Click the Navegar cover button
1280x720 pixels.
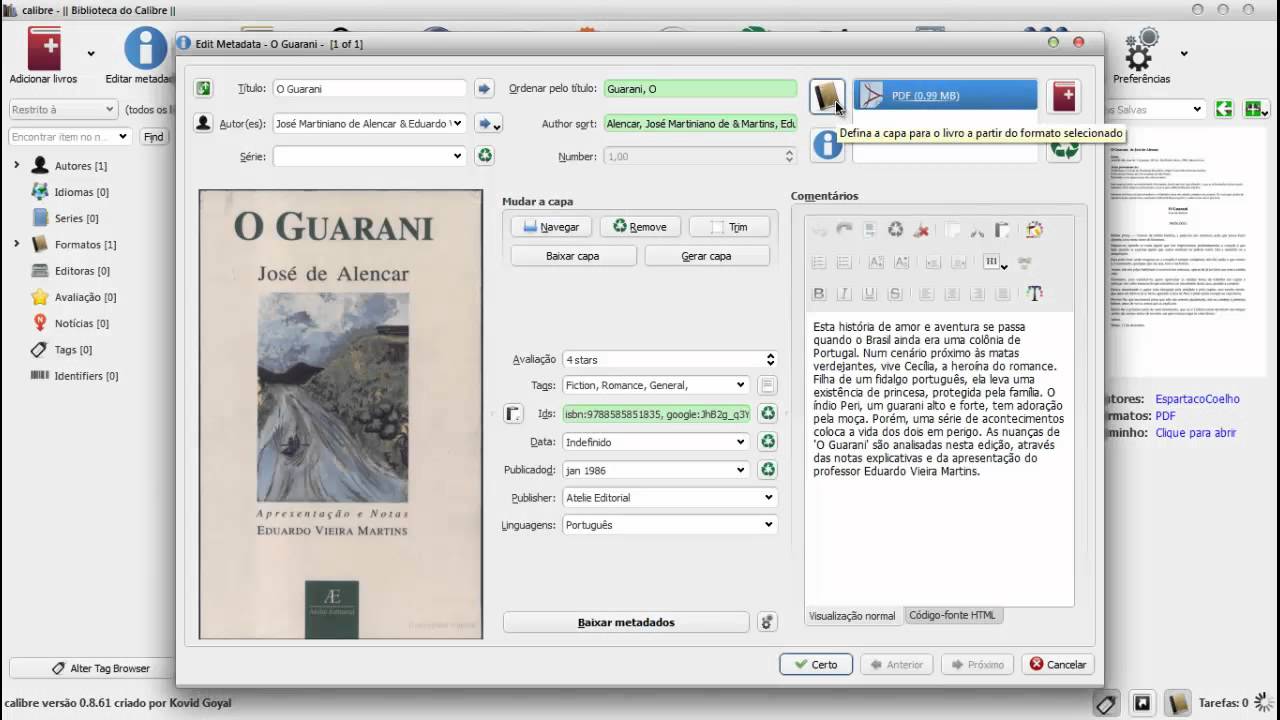click(550, 227)
